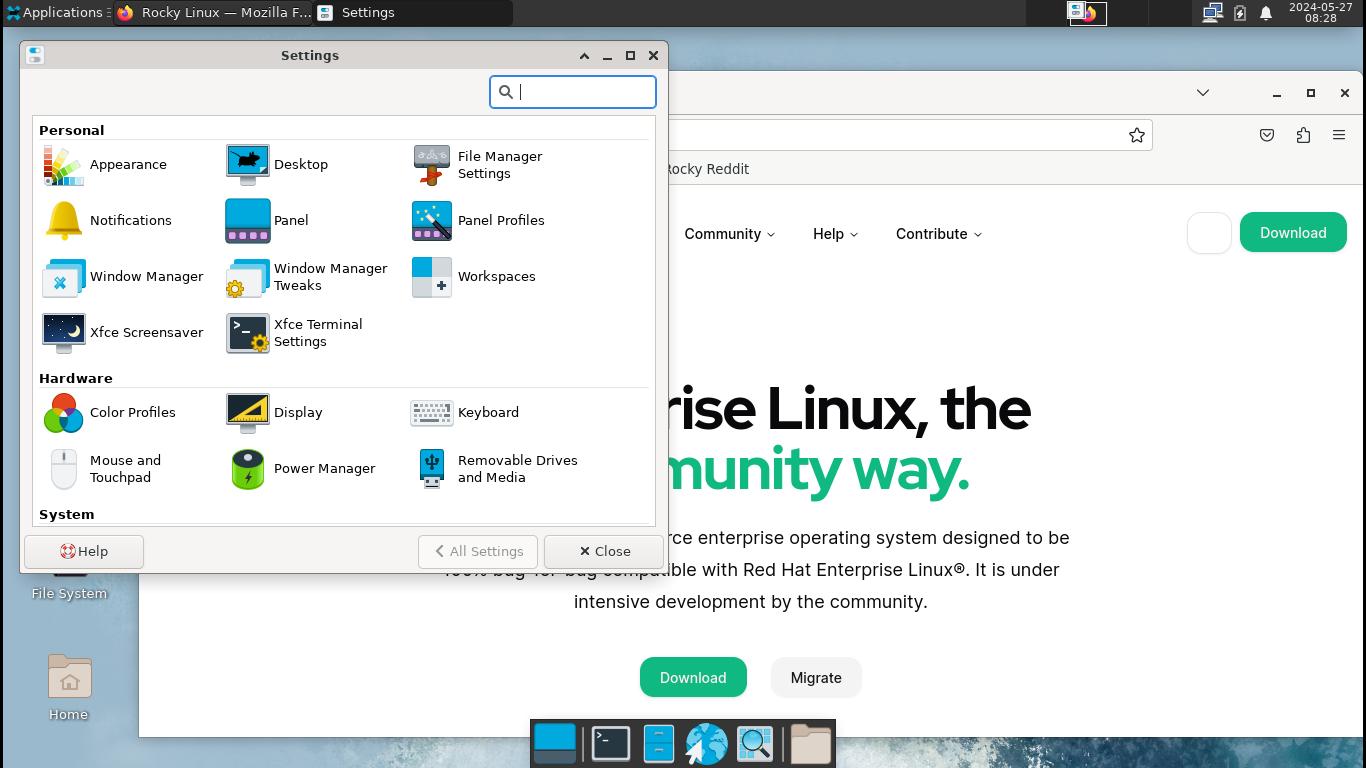Viewport: 1366px width, 768px height.
Task: Expand Contribute menu on Rocky site
Action: 939,234
